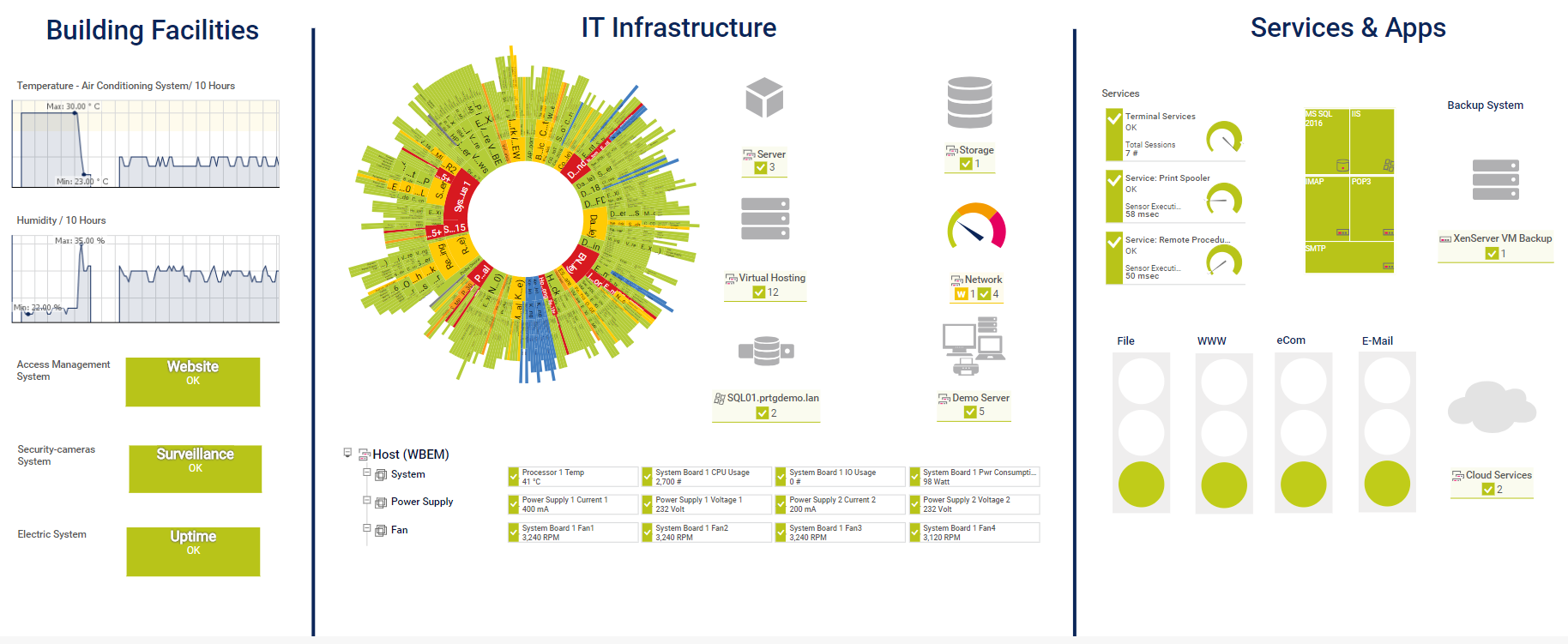Image resolution: width=1568 pixels, height=644 pixels.
Task: Click the Storage database cylinder icon
Action: pyautogui.click(x=969, y=102)
